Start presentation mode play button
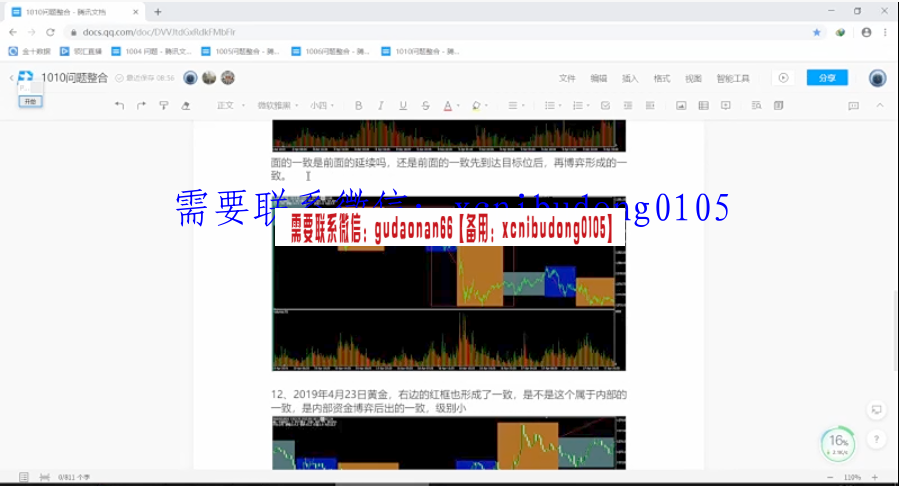 [783, 78]
